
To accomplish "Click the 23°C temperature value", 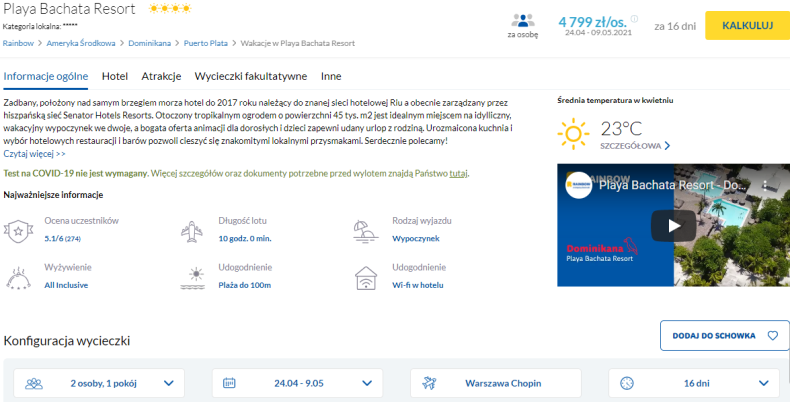I will click(621, 129).
